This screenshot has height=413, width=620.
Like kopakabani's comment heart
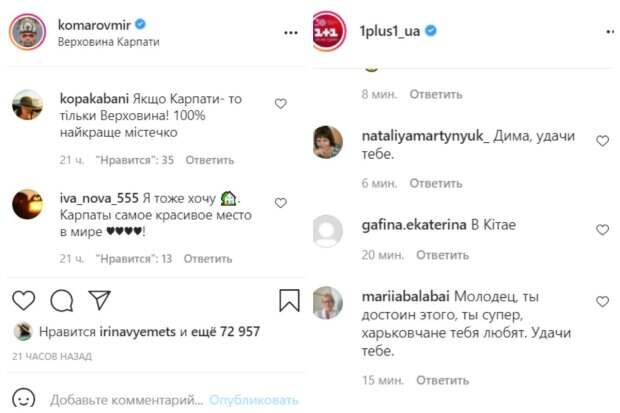(281, 104)
